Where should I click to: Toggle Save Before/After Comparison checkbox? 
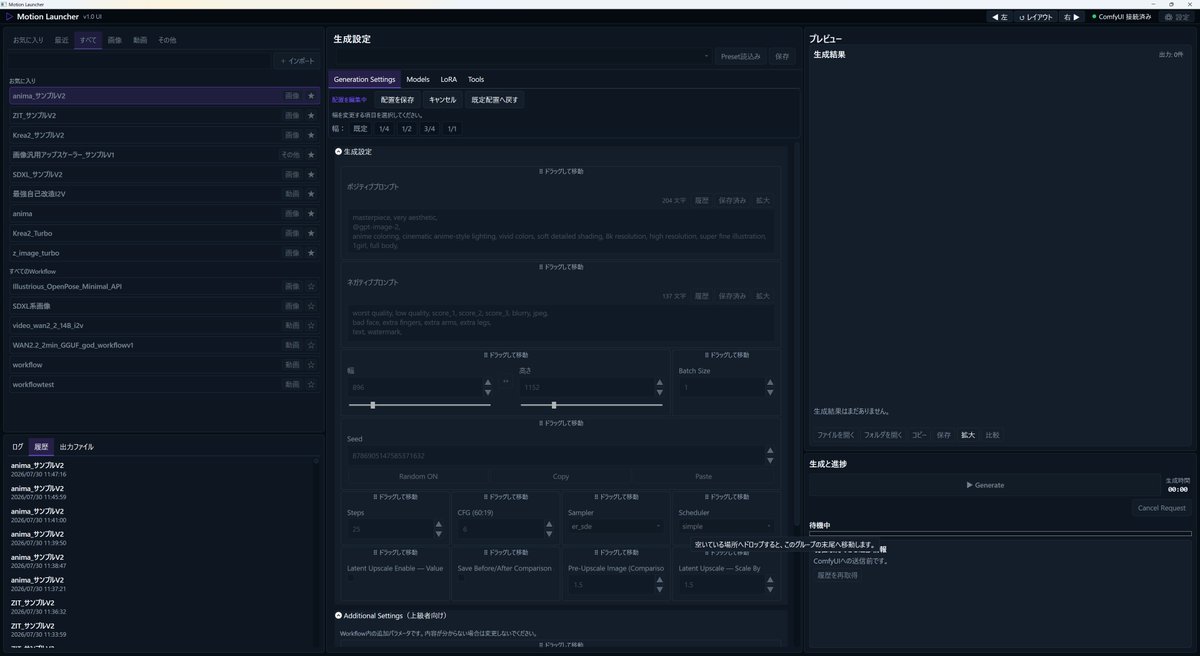462,579
